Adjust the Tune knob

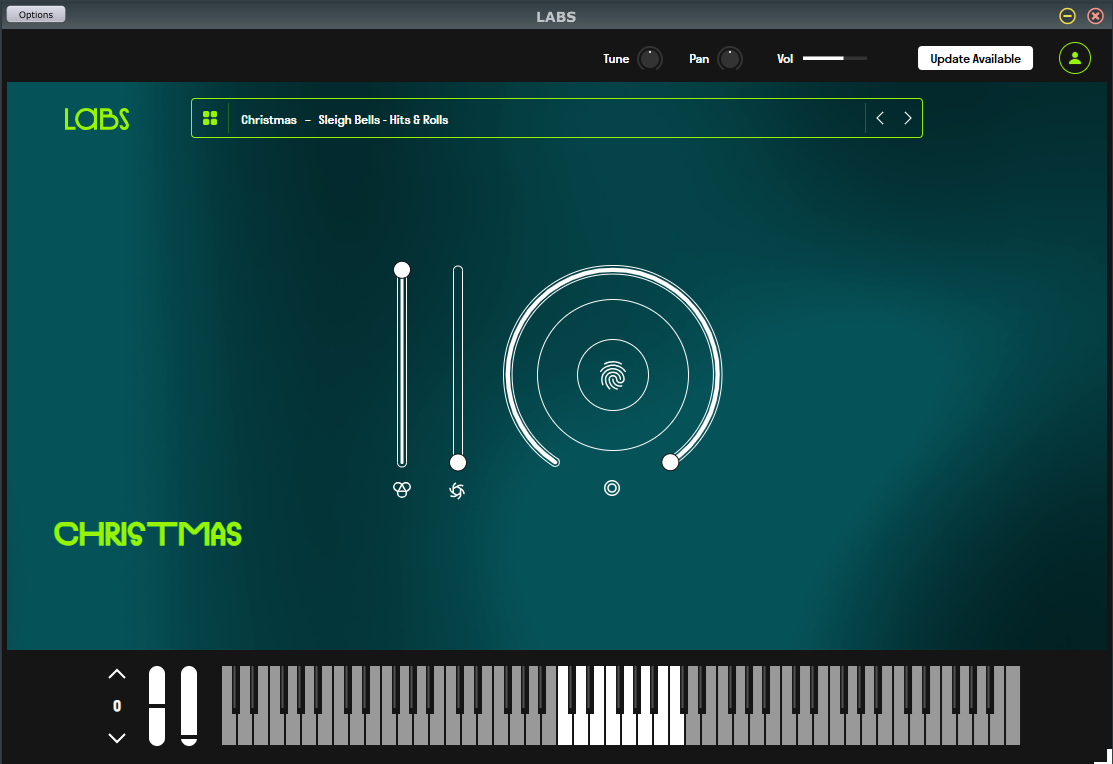click(x=649, y=59)
